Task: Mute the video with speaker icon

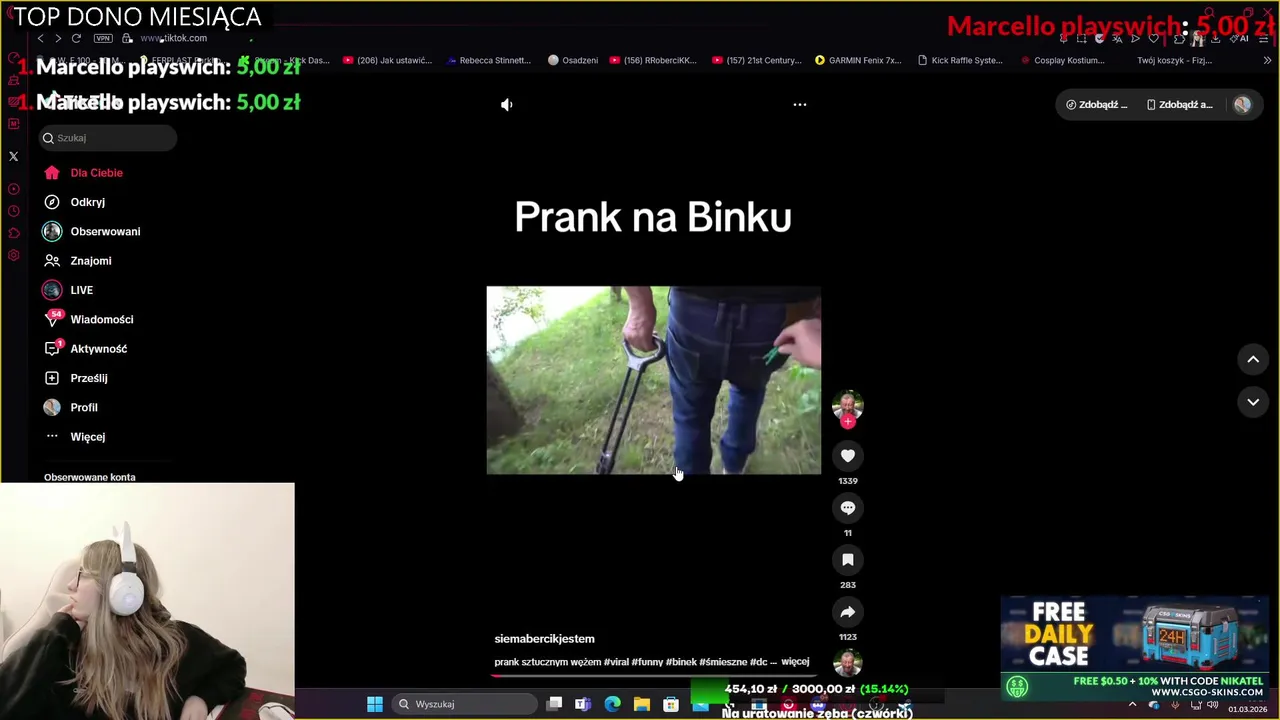Action: coord(507,104)
